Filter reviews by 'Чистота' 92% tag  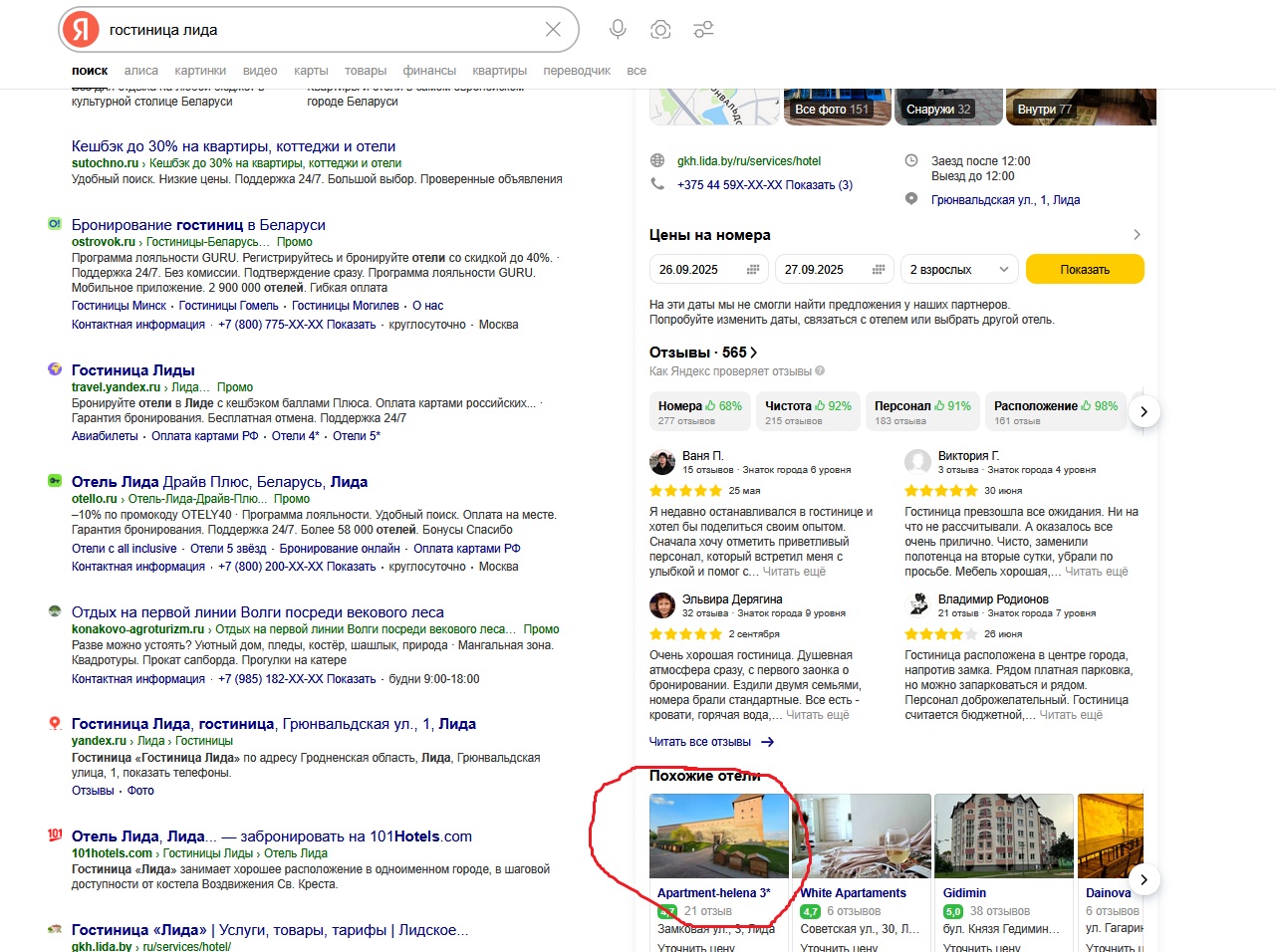click(807, 411)
